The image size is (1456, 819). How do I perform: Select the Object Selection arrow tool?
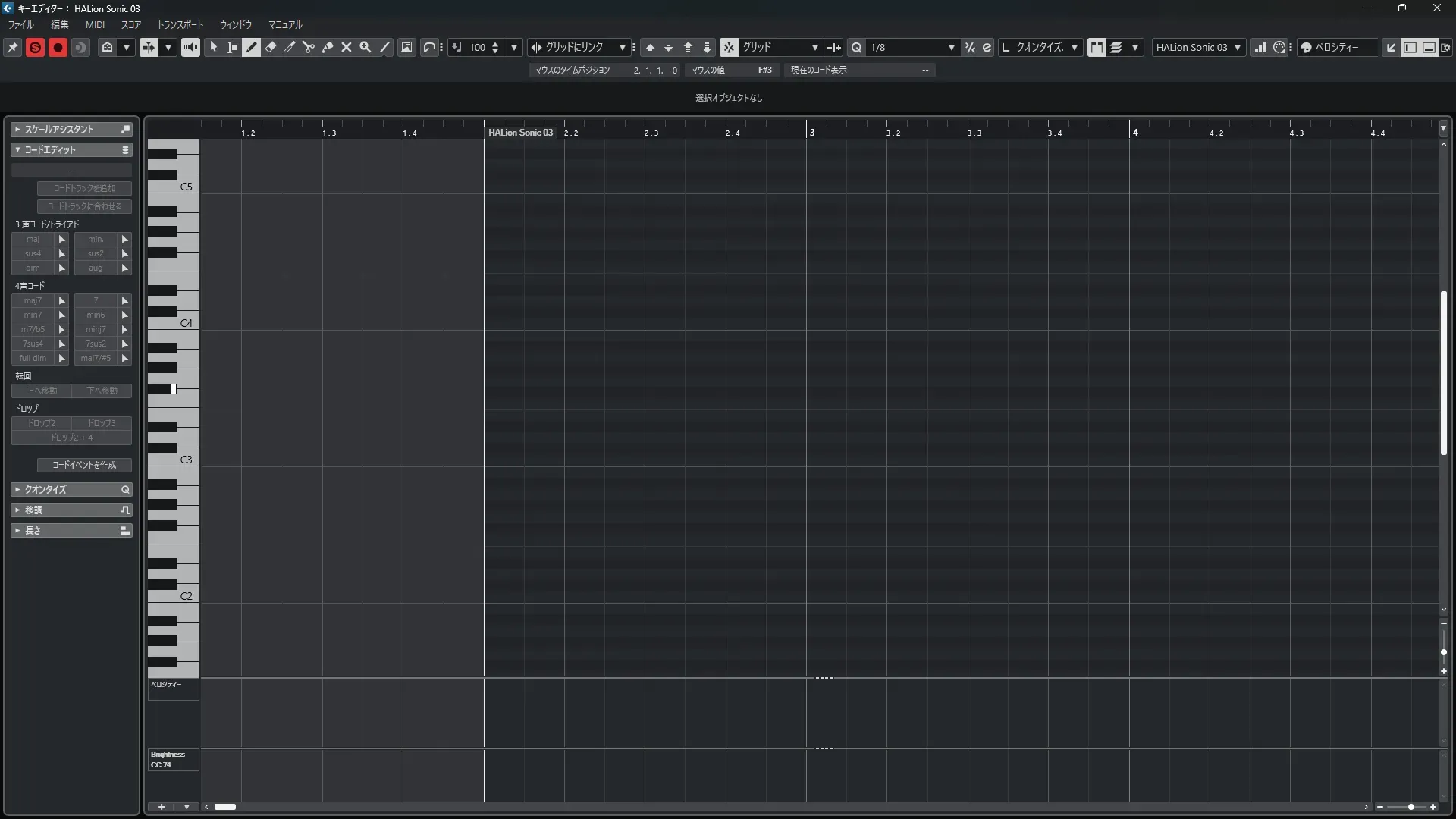tap(214, 47)
